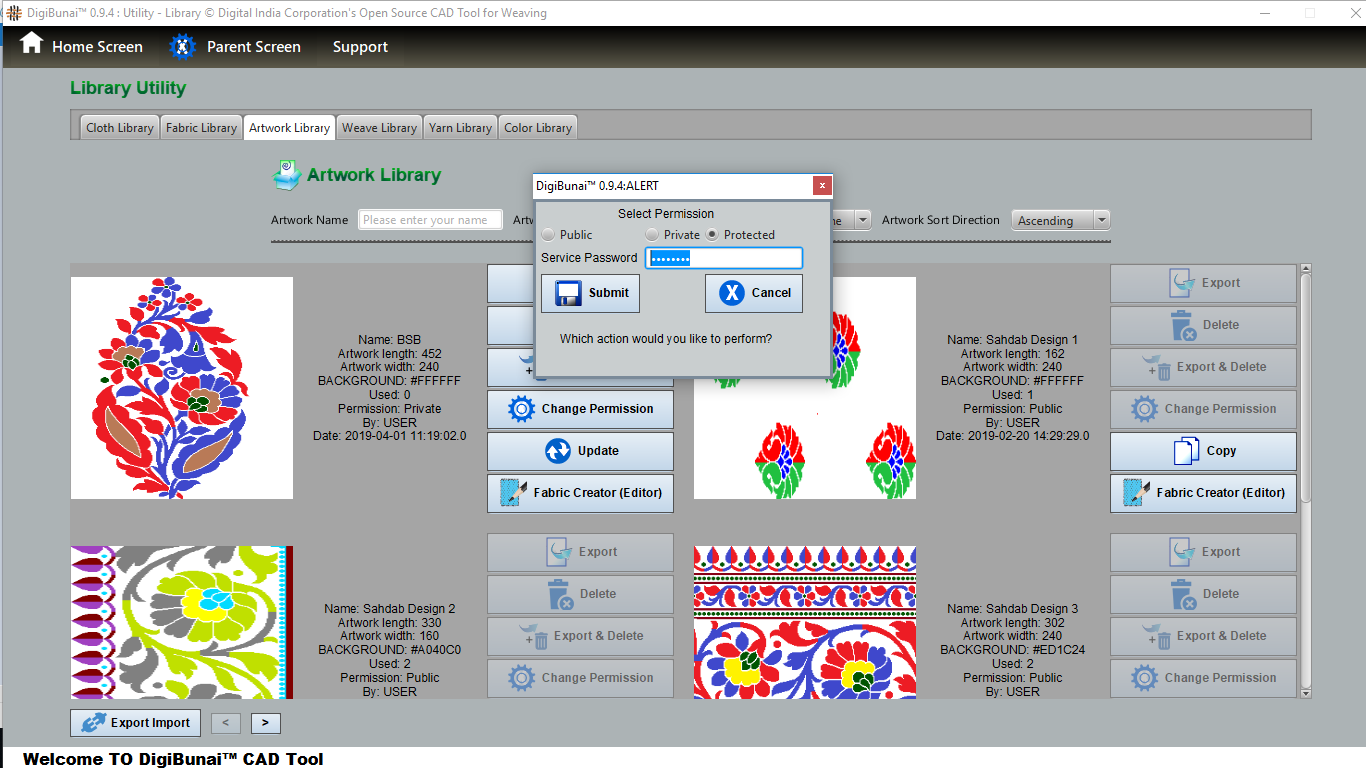Open the Support menu

[x=360, y=47]
